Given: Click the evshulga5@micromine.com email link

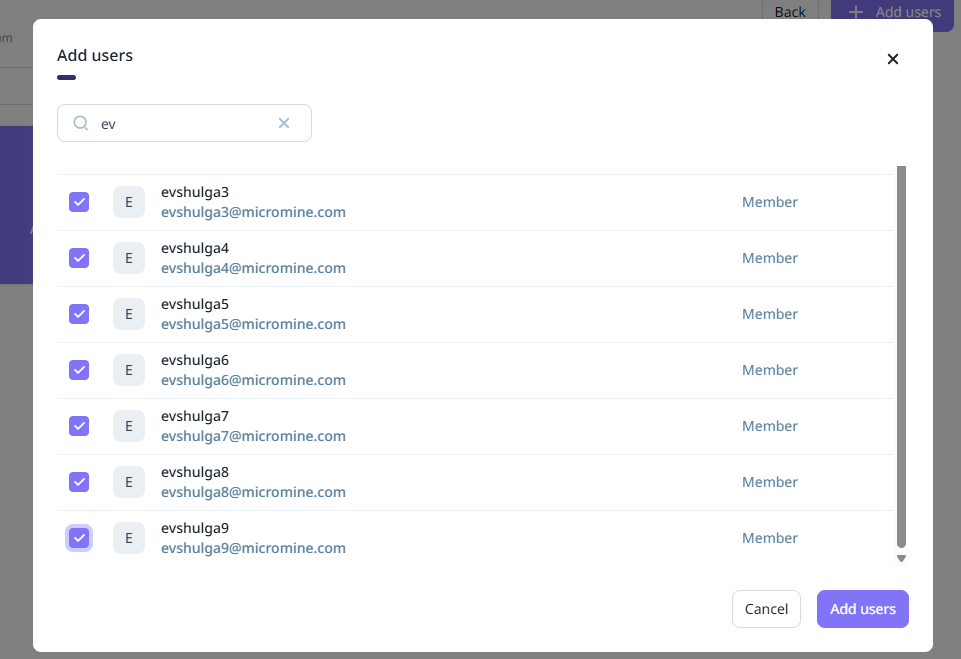Looking at the screenshot, I should click(253, 324).
